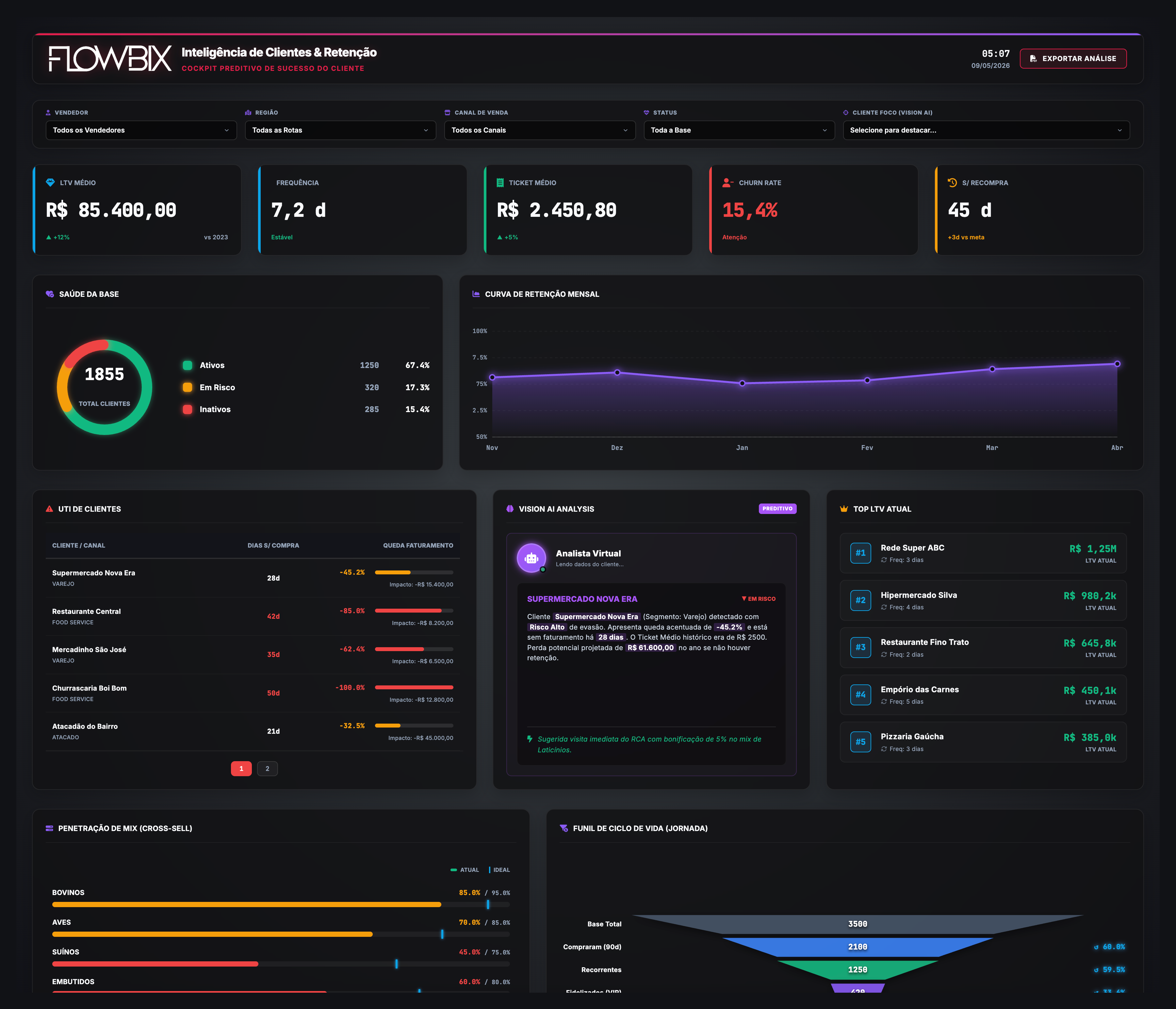The image size is (1176, 1009).
Task: Select the Mercadinho São José row
Action: click(x=253, y=655)
